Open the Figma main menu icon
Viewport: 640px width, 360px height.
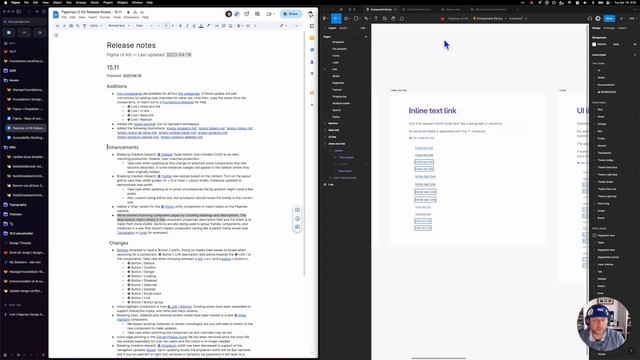325,18
